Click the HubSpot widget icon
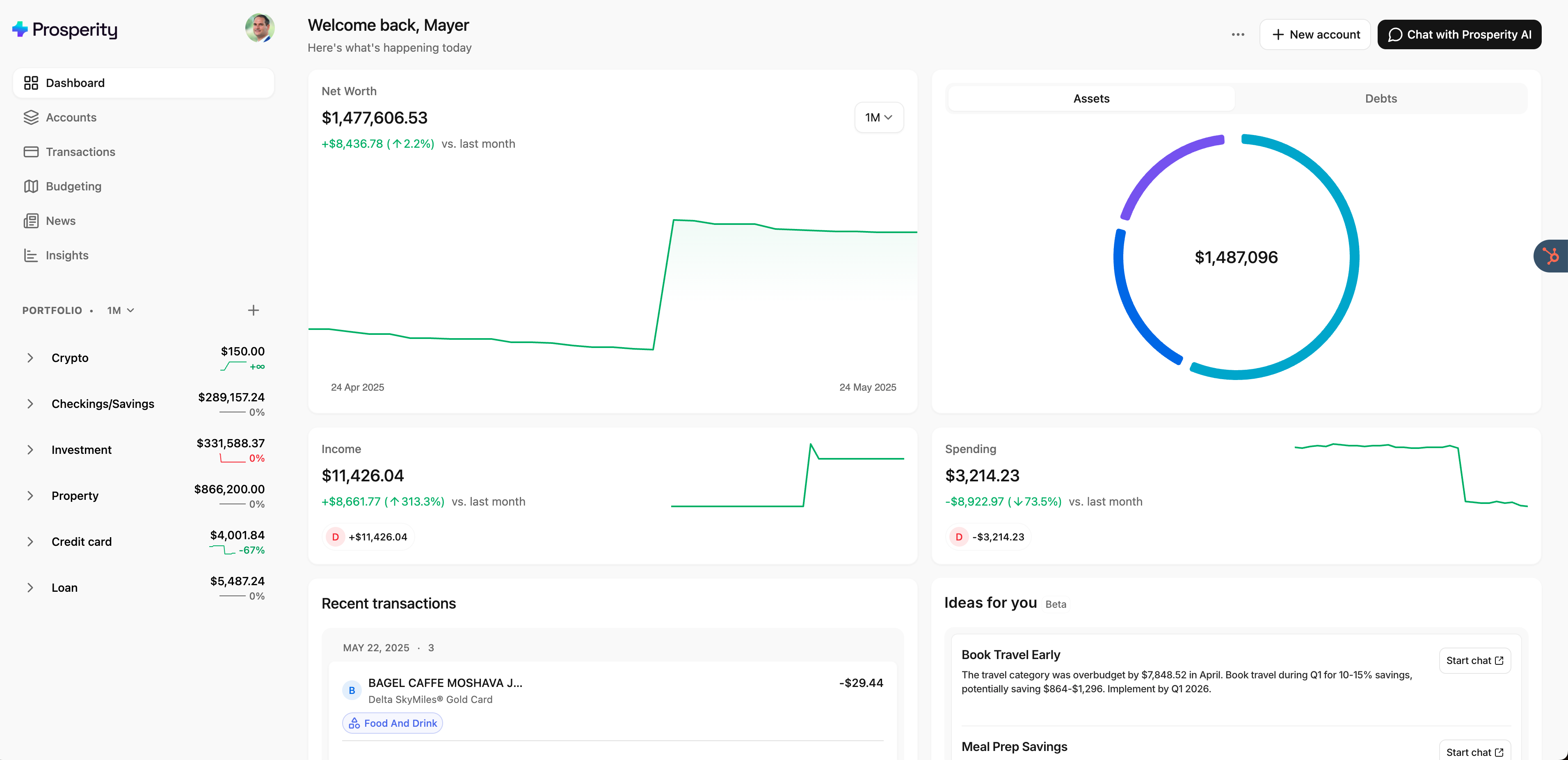Viewport: 1568px width, 760px height. click(1551, 256)
